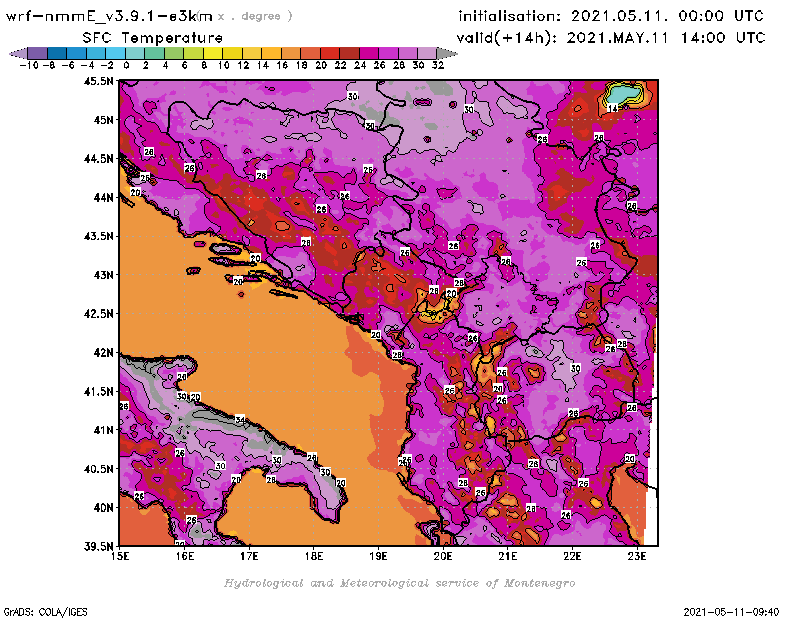The height and width of the screenshot is (618, 800).
Task: Select the "40N" latitude label
Action: (103, 508)
